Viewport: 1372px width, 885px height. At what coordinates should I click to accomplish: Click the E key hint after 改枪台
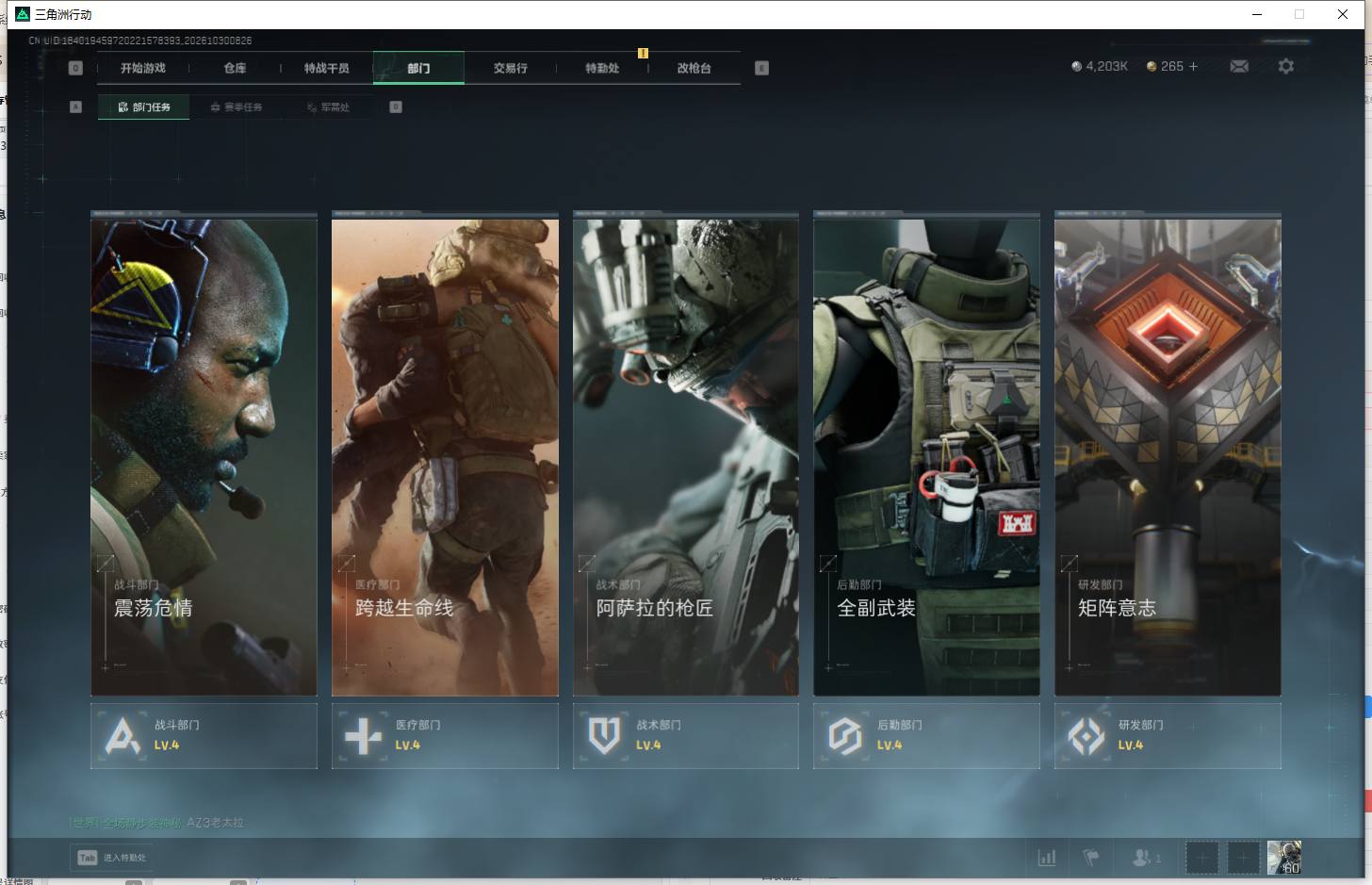761,68
